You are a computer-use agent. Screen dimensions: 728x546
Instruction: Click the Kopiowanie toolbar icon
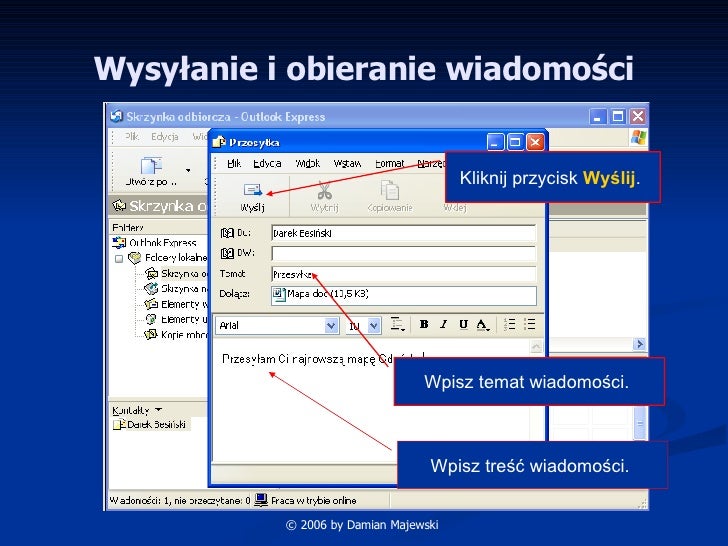click(x=390, y=190)
